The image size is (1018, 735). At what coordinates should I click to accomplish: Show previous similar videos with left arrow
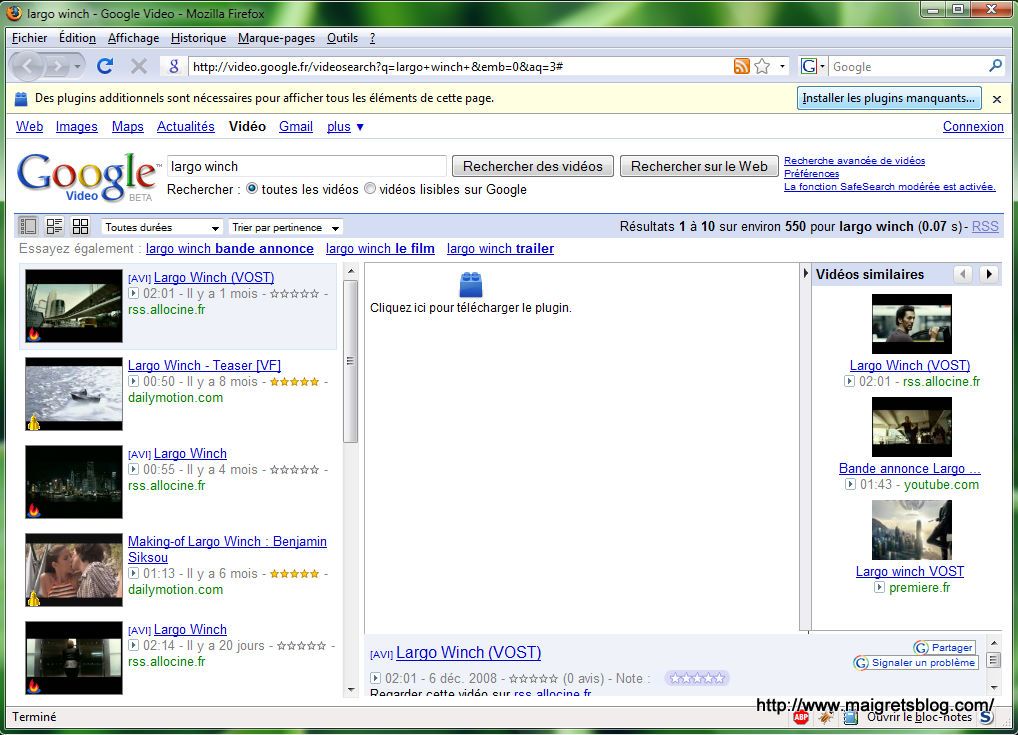(962, 274)
